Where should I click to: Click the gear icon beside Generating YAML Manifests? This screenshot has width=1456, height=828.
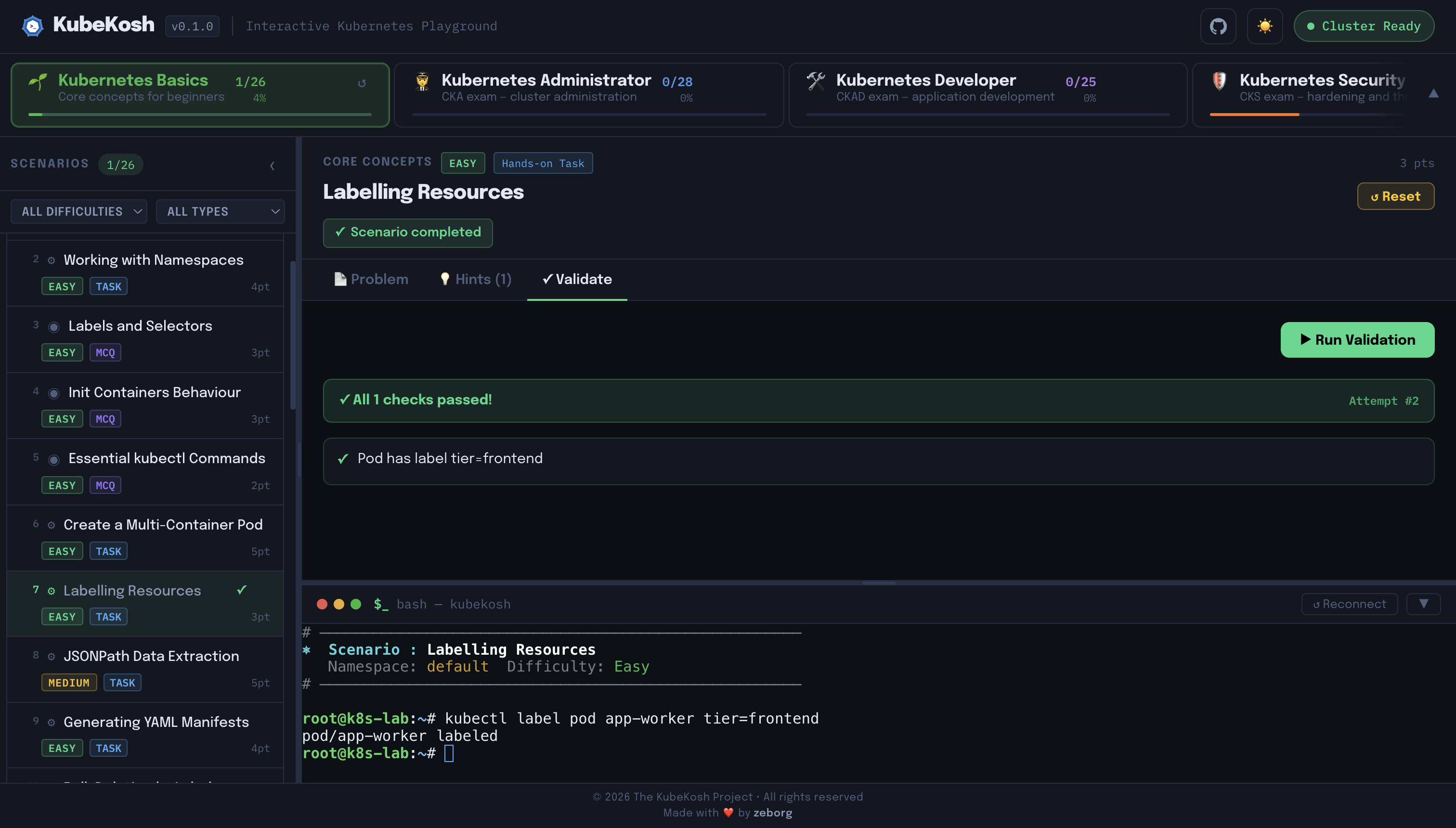(x=51, y=722)
